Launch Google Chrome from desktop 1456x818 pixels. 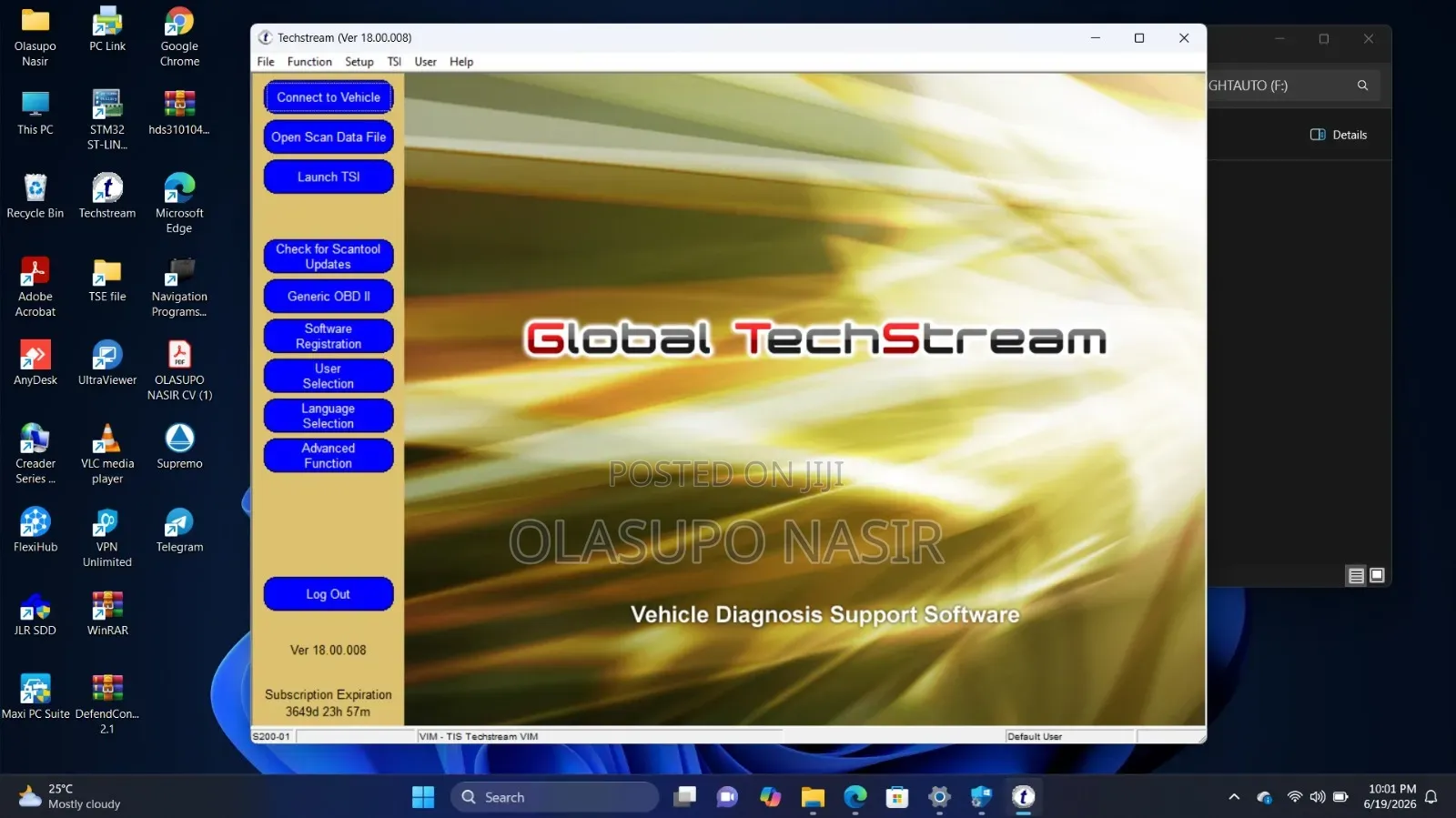pos(179,36)
